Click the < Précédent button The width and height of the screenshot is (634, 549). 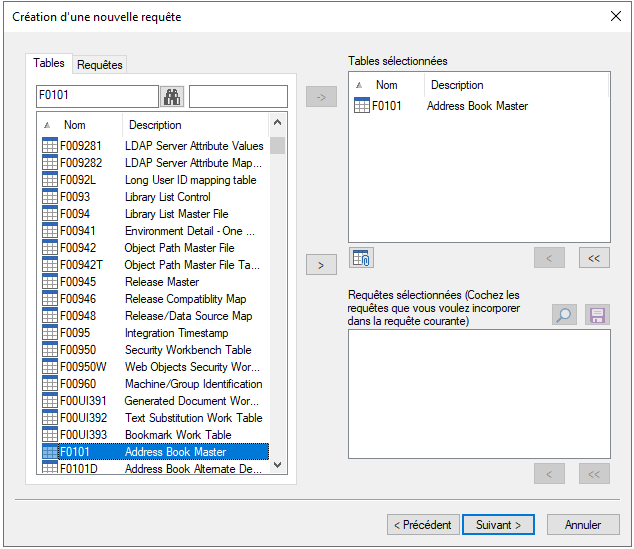click(x=423, y=524)
